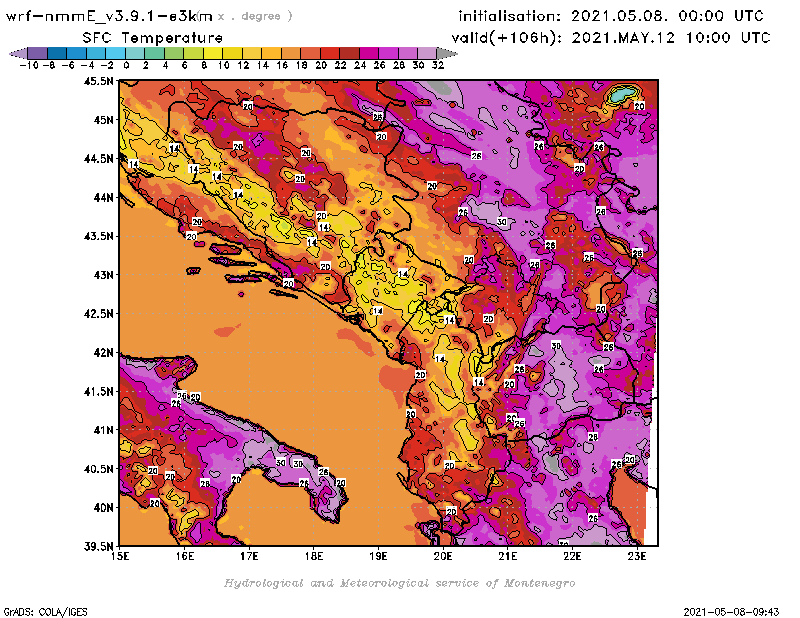Click the 'SFC Temperature' title text
Viewport: 800px width, 618px height.
click(x=153, y=38)
